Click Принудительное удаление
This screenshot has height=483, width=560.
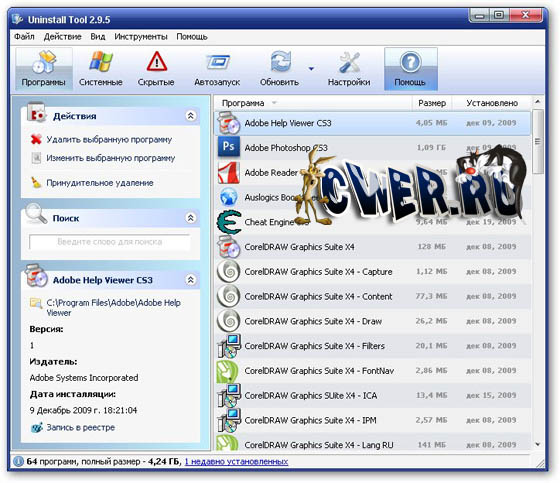point(100,183)
